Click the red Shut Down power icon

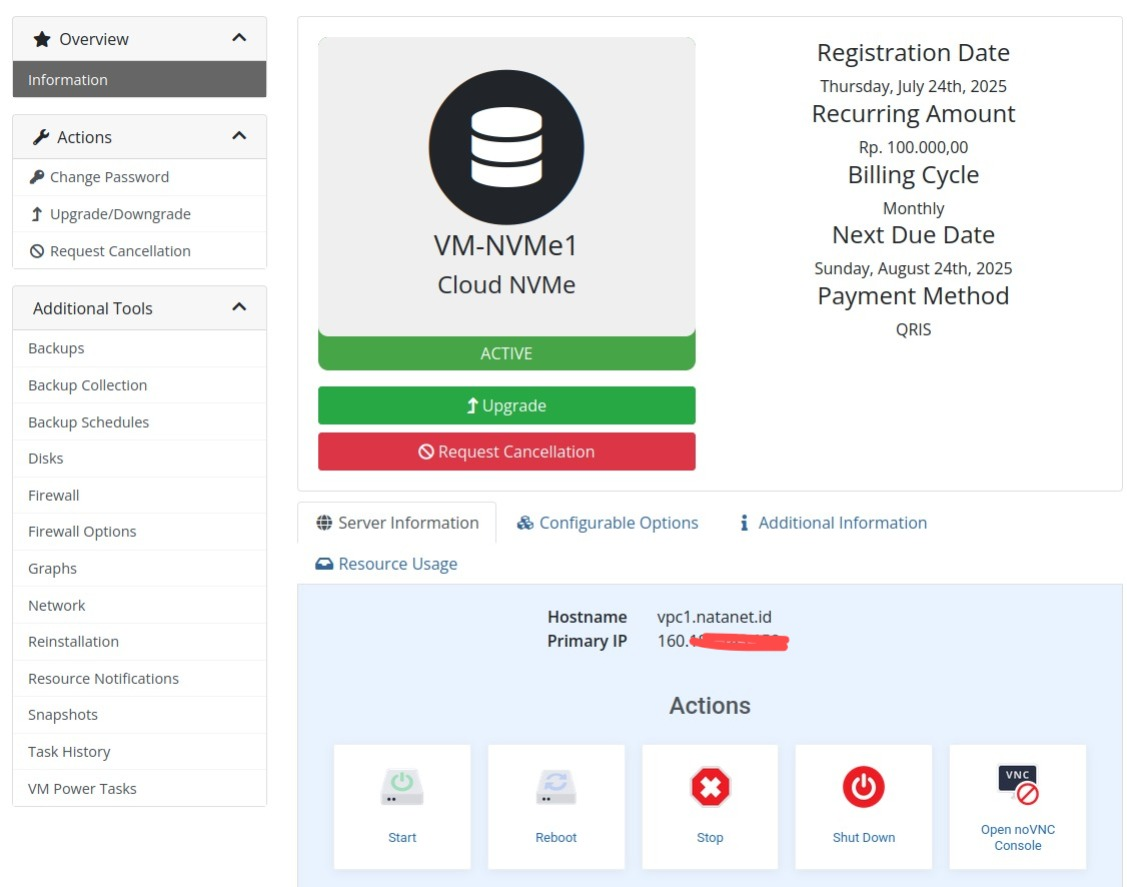coord(863,786)
